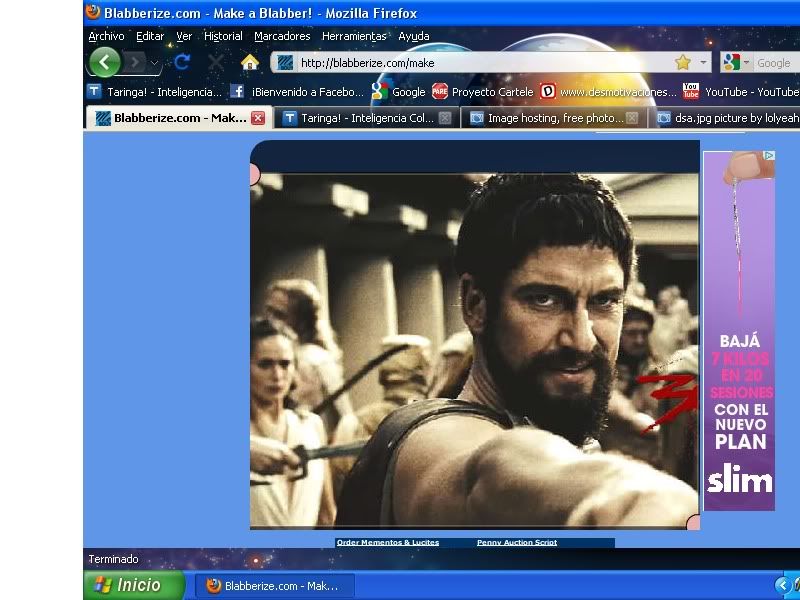Click the uploaded 300 movie image
The image size is (800, 600).
click(x=474, y=350)
